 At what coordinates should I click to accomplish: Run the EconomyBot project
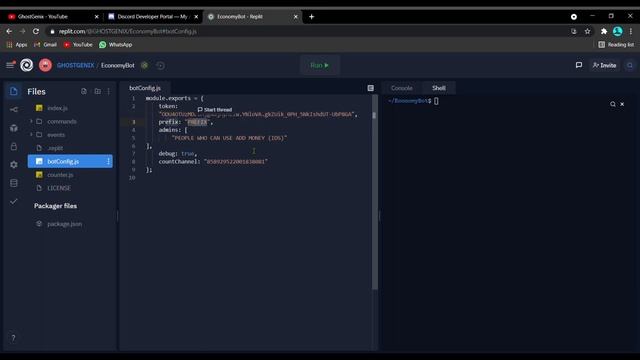(x=320, y=65)
